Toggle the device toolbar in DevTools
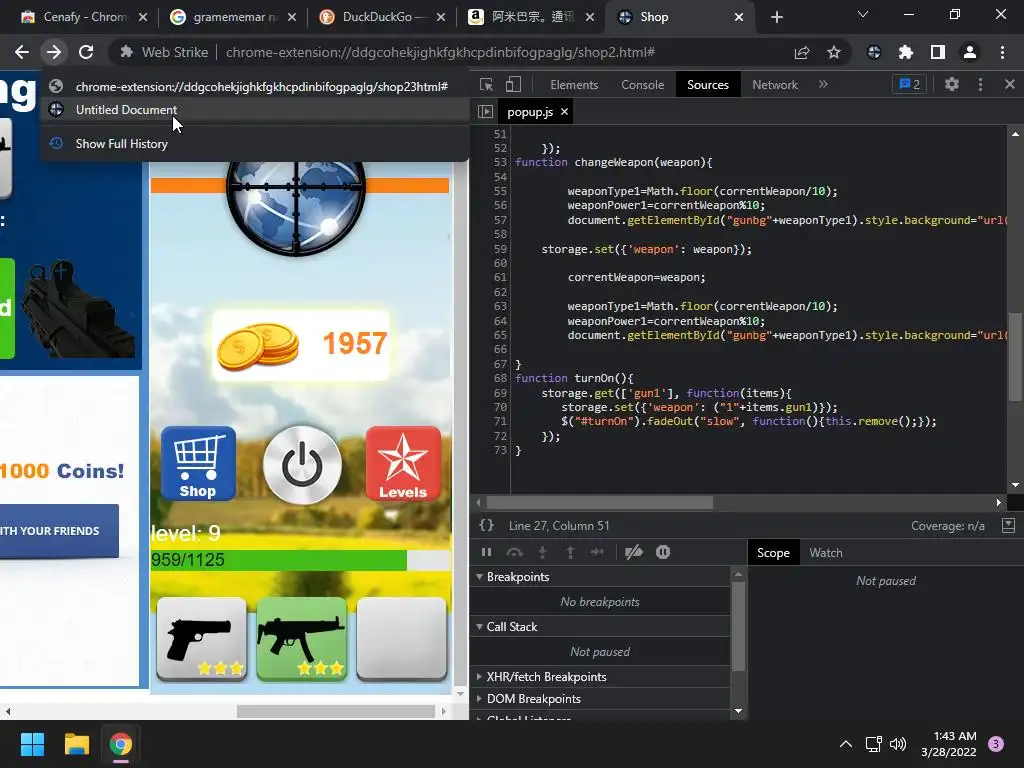 pyautogui.click(x=513, y=85)
